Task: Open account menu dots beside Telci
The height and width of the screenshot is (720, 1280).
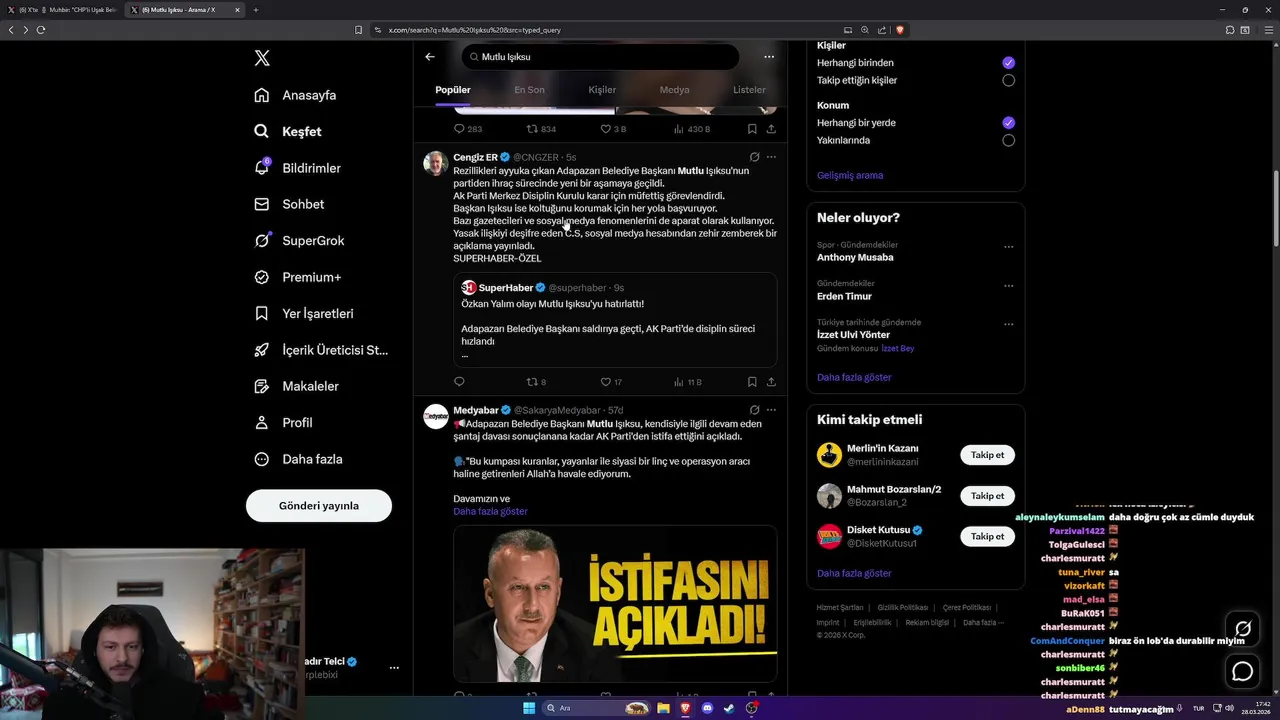Action: [x=394, y=667]
